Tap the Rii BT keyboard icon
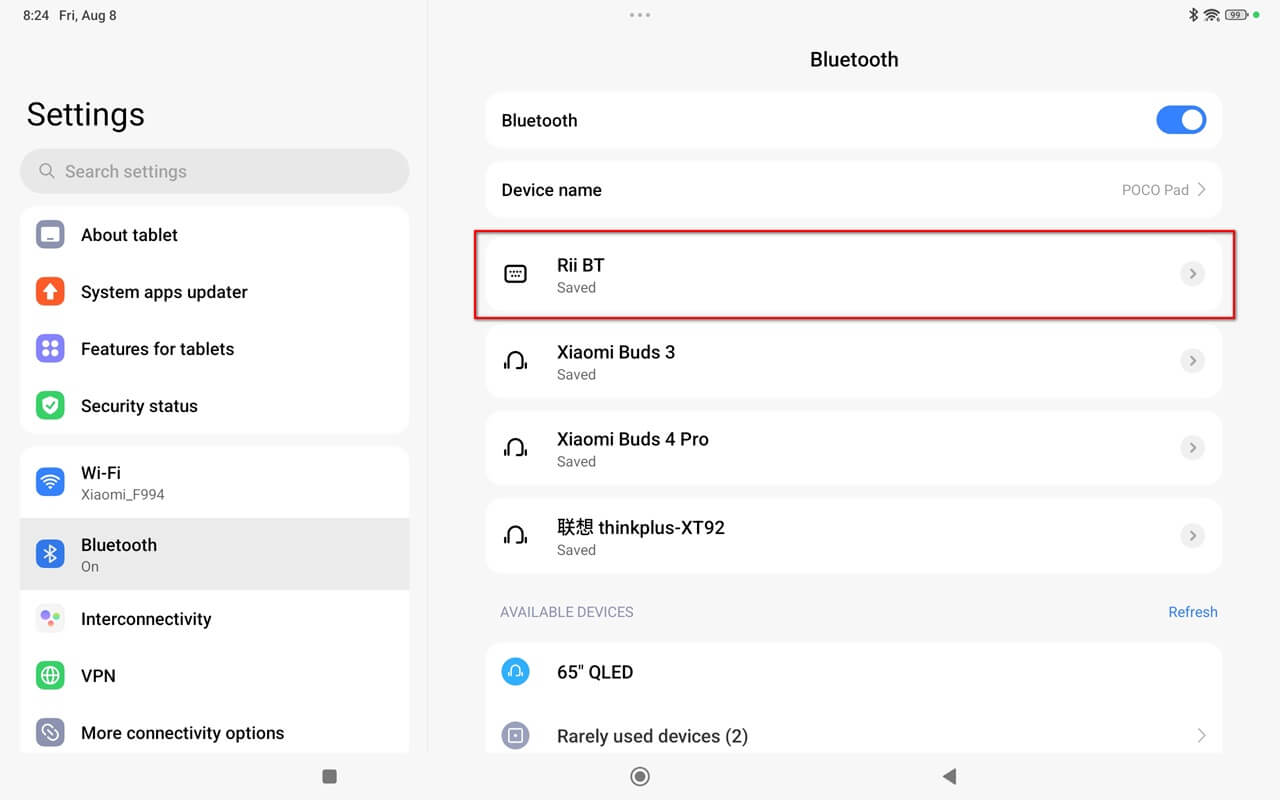The height and width of the screenshot is (800, 1280). point(515,274)
